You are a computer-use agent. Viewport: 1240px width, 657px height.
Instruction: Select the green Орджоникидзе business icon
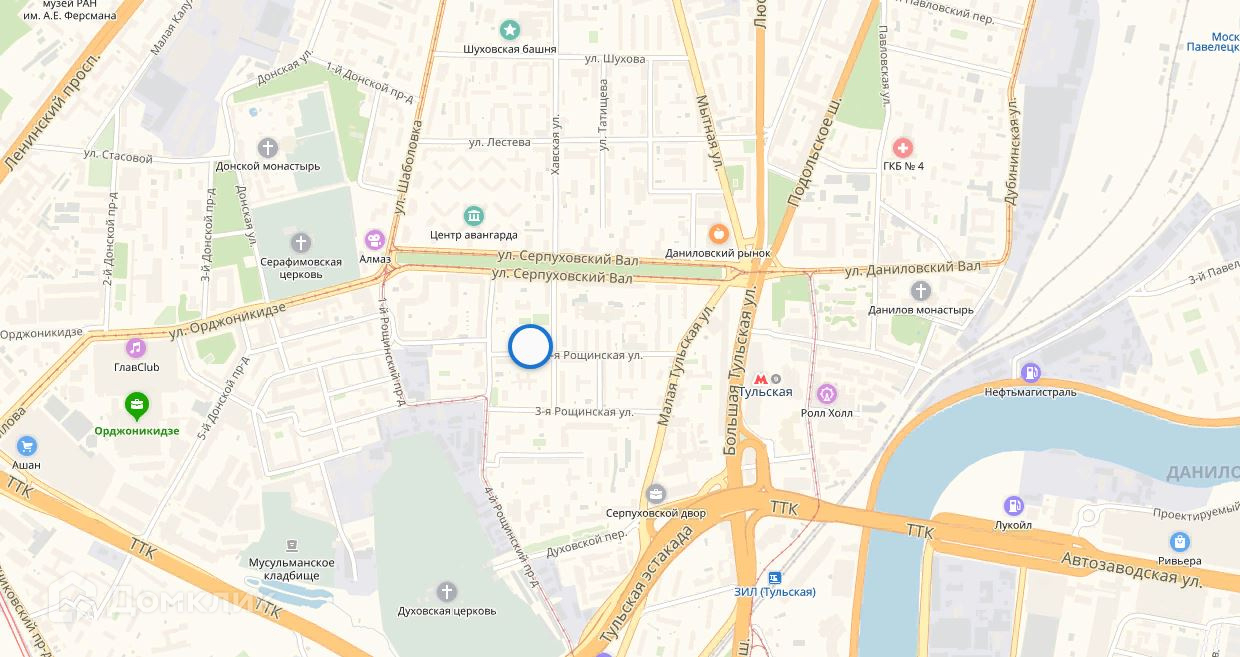137,406
